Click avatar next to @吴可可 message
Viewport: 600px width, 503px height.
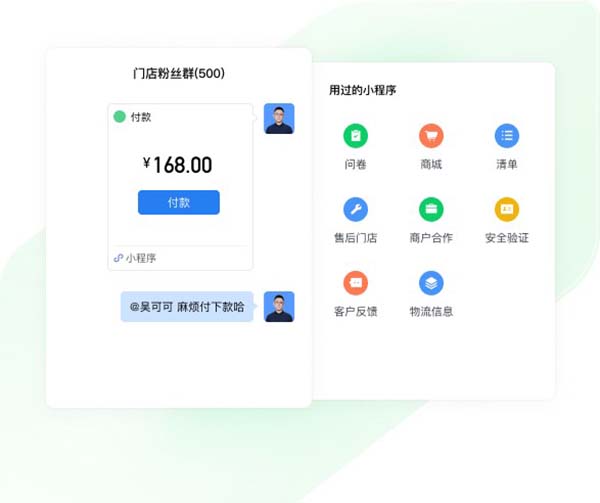pos(279,307)
